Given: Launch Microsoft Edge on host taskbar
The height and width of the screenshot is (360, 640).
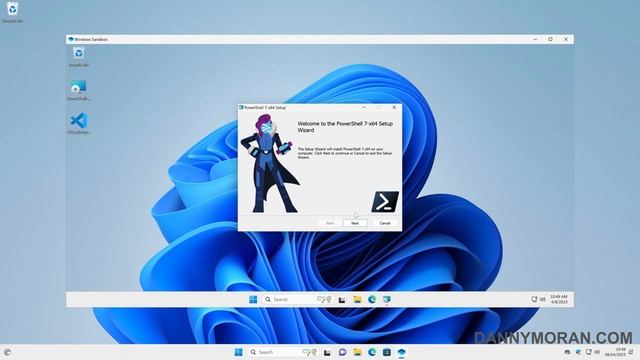Looking at the screenshot, I should tap(372, 352).
